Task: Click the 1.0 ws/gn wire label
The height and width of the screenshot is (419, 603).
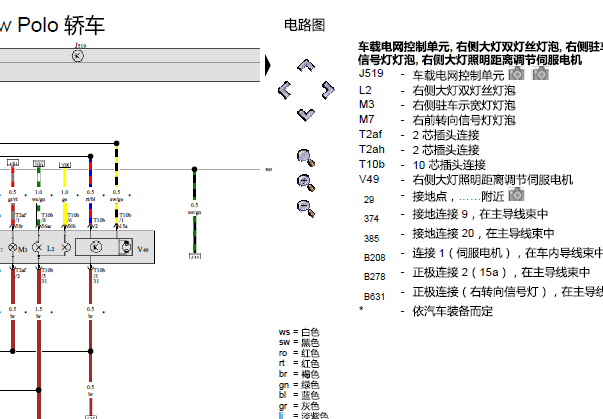Action: (38, 196)
